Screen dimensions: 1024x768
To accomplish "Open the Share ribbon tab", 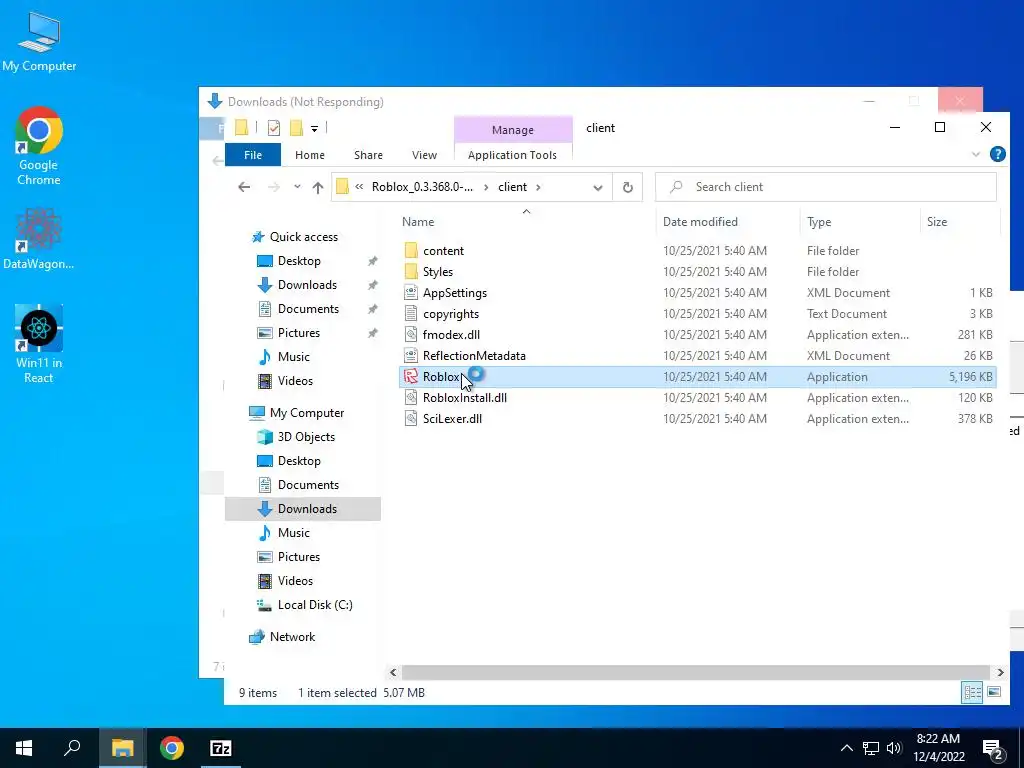I will coord(368,155).
